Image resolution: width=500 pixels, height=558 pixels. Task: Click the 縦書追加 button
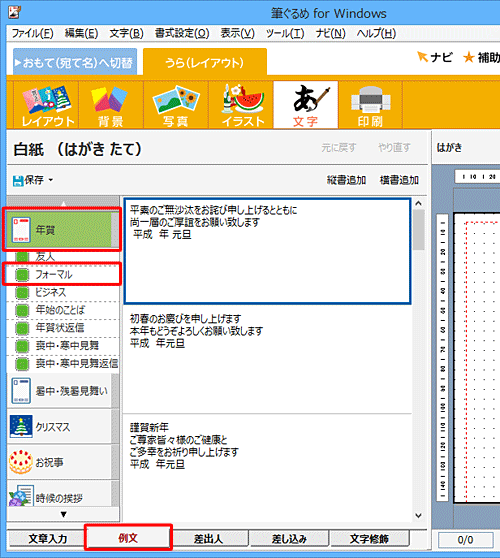[346, 180]
